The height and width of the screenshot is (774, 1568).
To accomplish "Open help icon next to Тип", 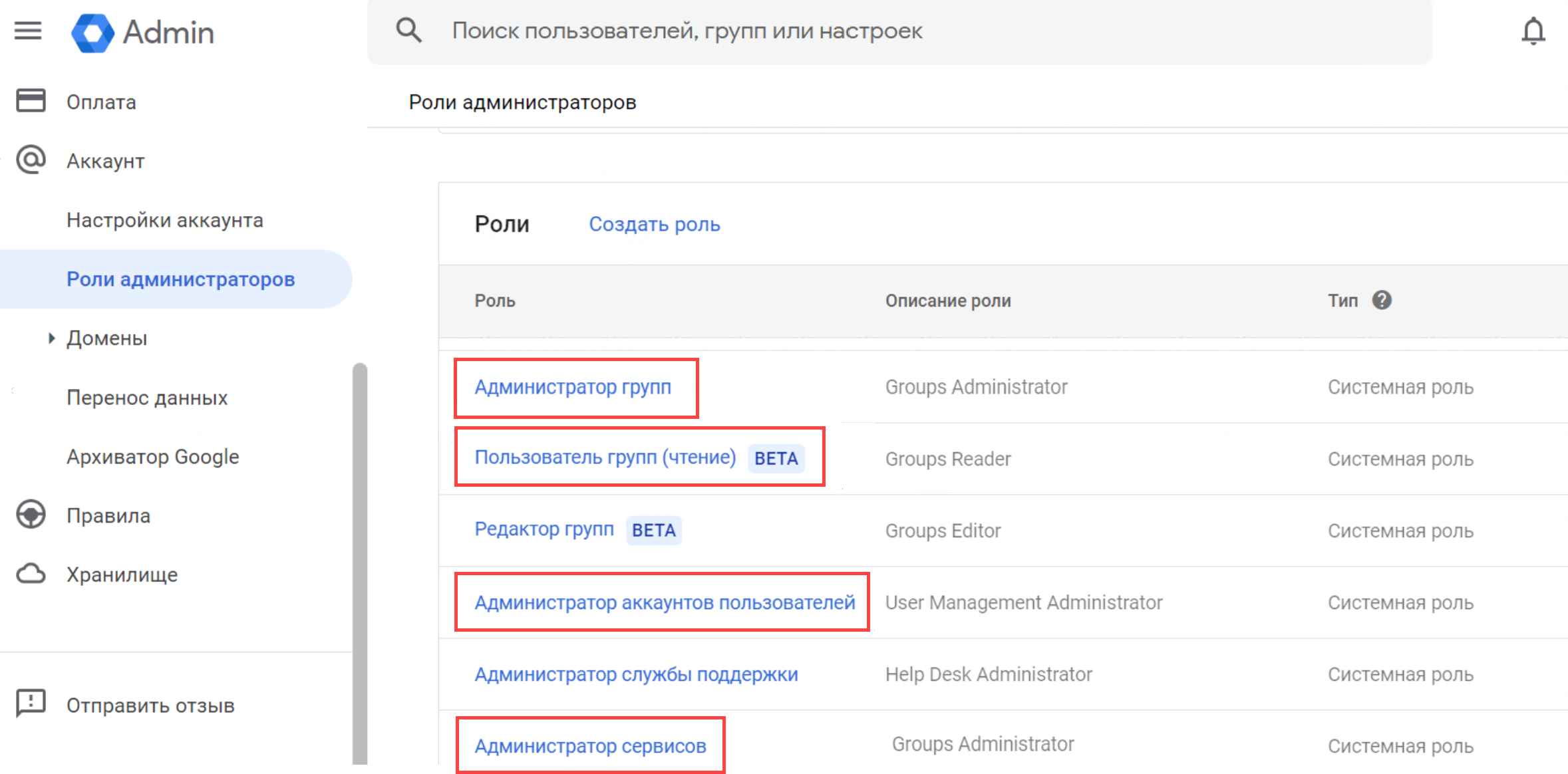I will click(1382, 301).
